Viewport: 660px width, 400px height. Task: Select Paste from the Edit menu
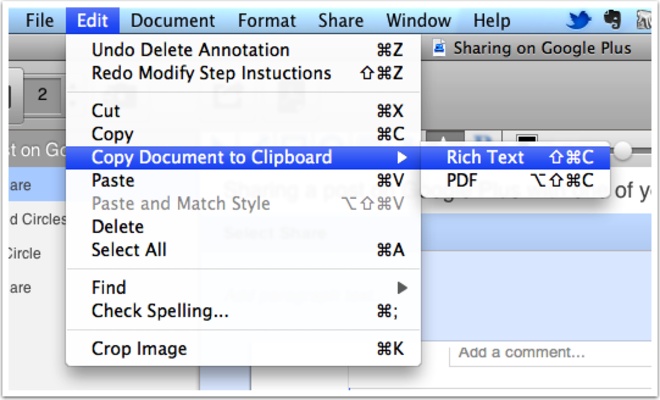click(243, 180)
